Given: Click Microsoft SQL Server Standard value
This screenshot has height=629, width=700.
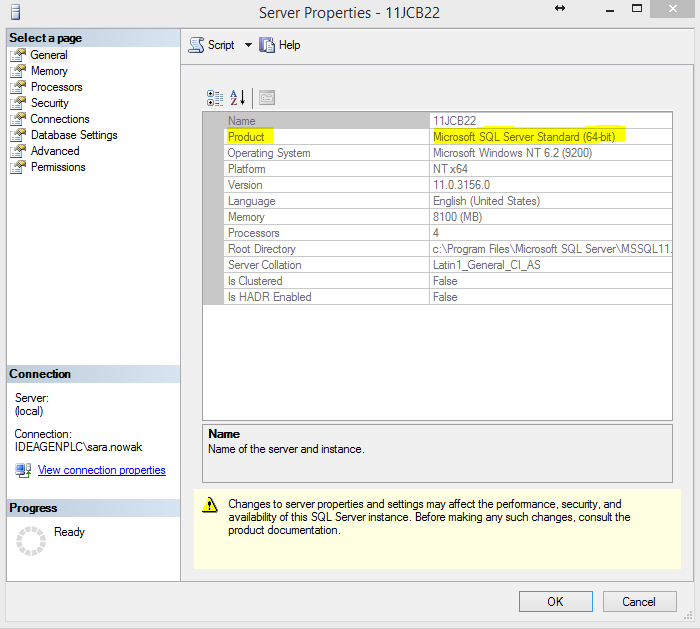Looking at the screenshot, I should pyautogui.click(x=524, y=137).
